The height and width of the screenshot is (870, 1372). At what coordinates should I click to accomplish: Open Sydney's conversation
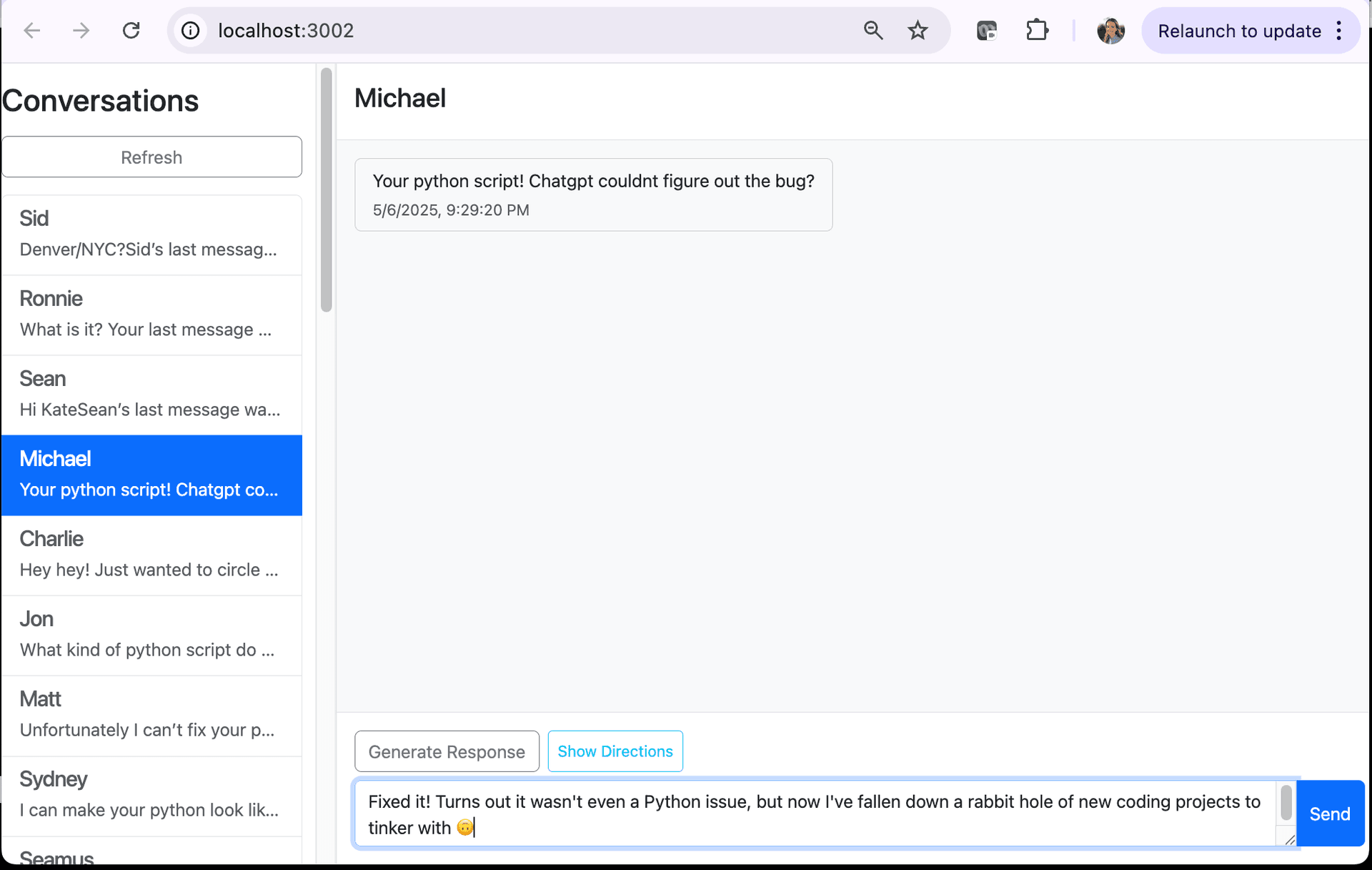click(x=151, y=796)
